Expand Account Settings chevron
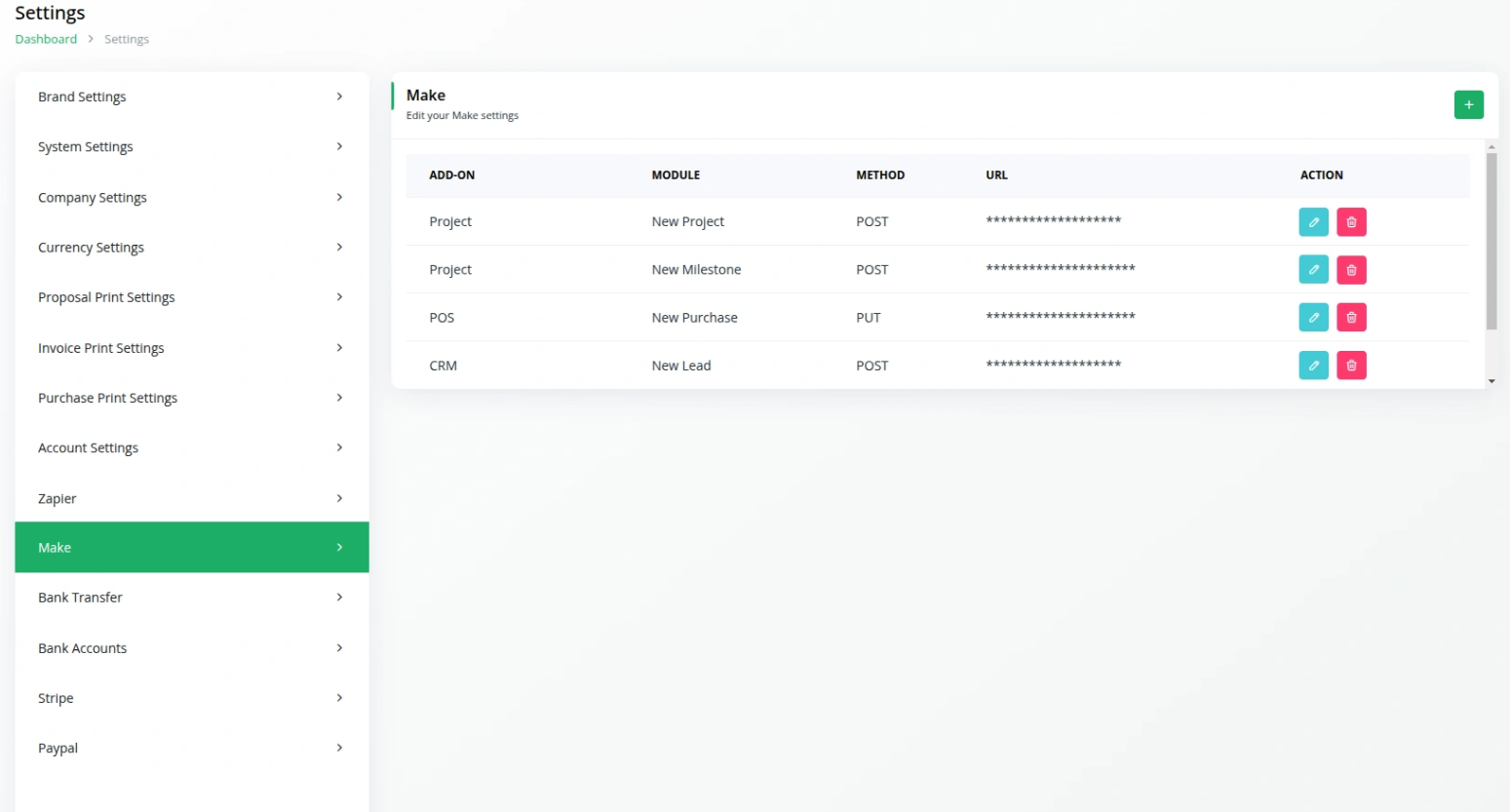 click(x=339, y=447)
